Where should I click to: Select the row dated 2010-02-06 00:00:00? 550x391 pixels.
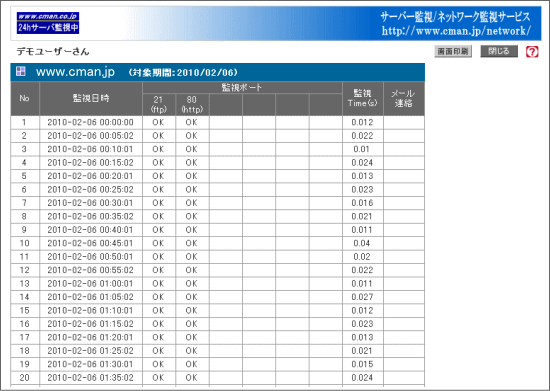[217, 122]
